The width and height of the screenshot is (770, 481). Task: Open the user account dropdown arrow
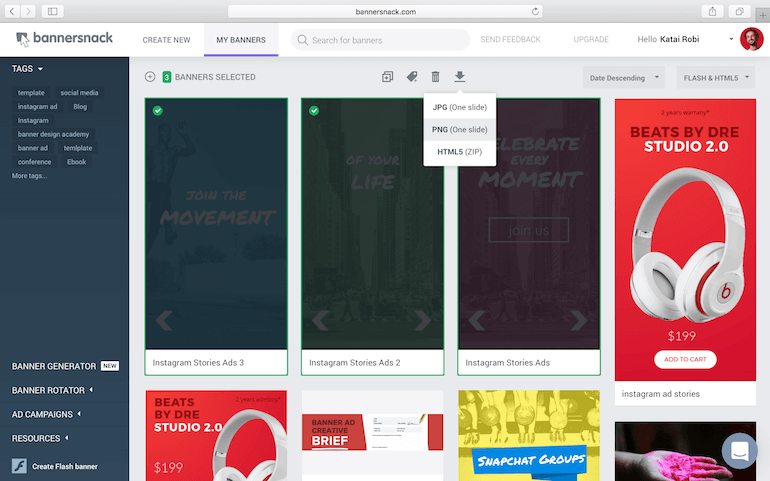pyautogui.click(x=731, y=39)
